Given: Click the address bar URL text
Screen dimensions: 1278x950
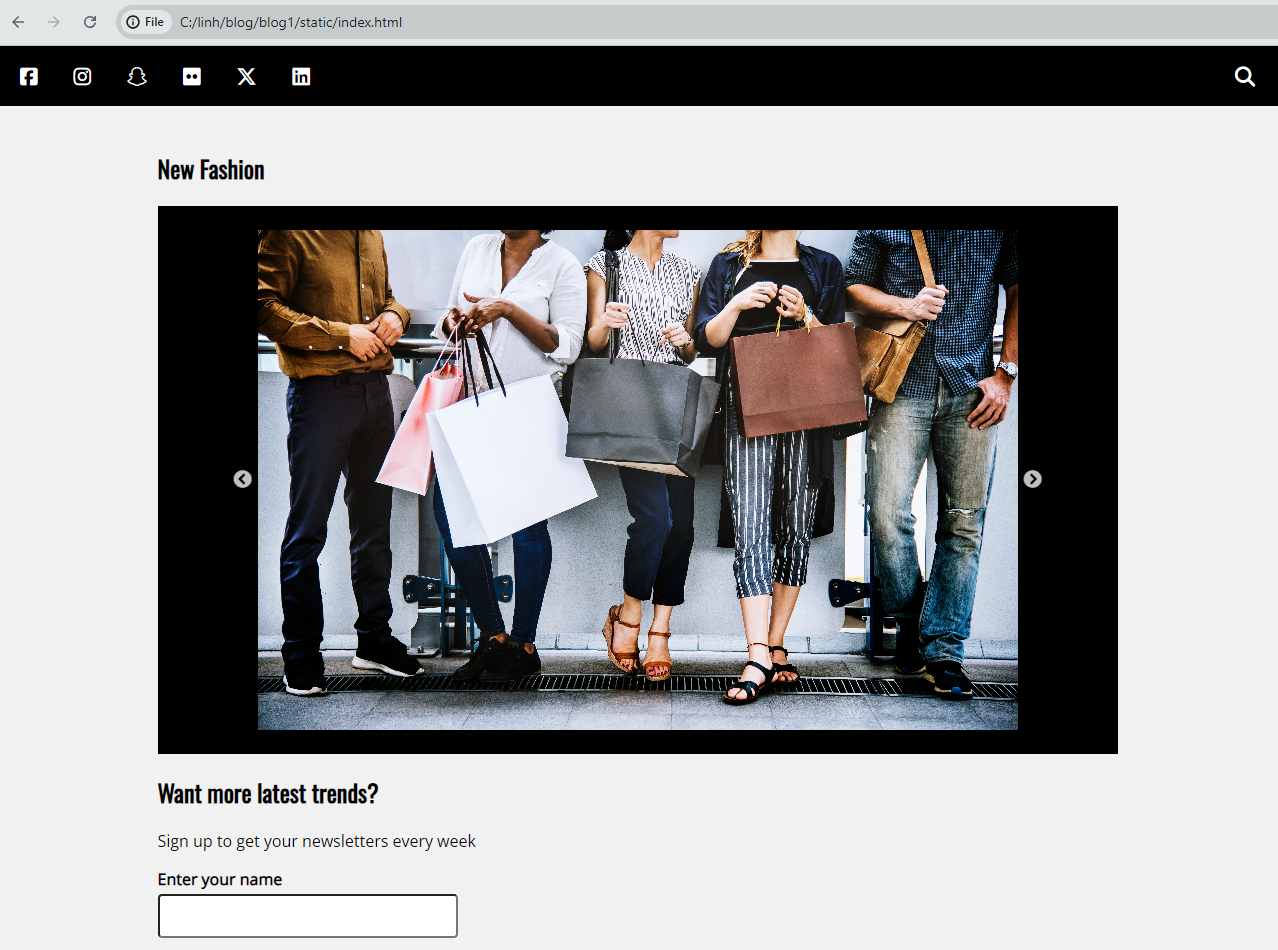Looking at the screenshot, I should point(291,22).
